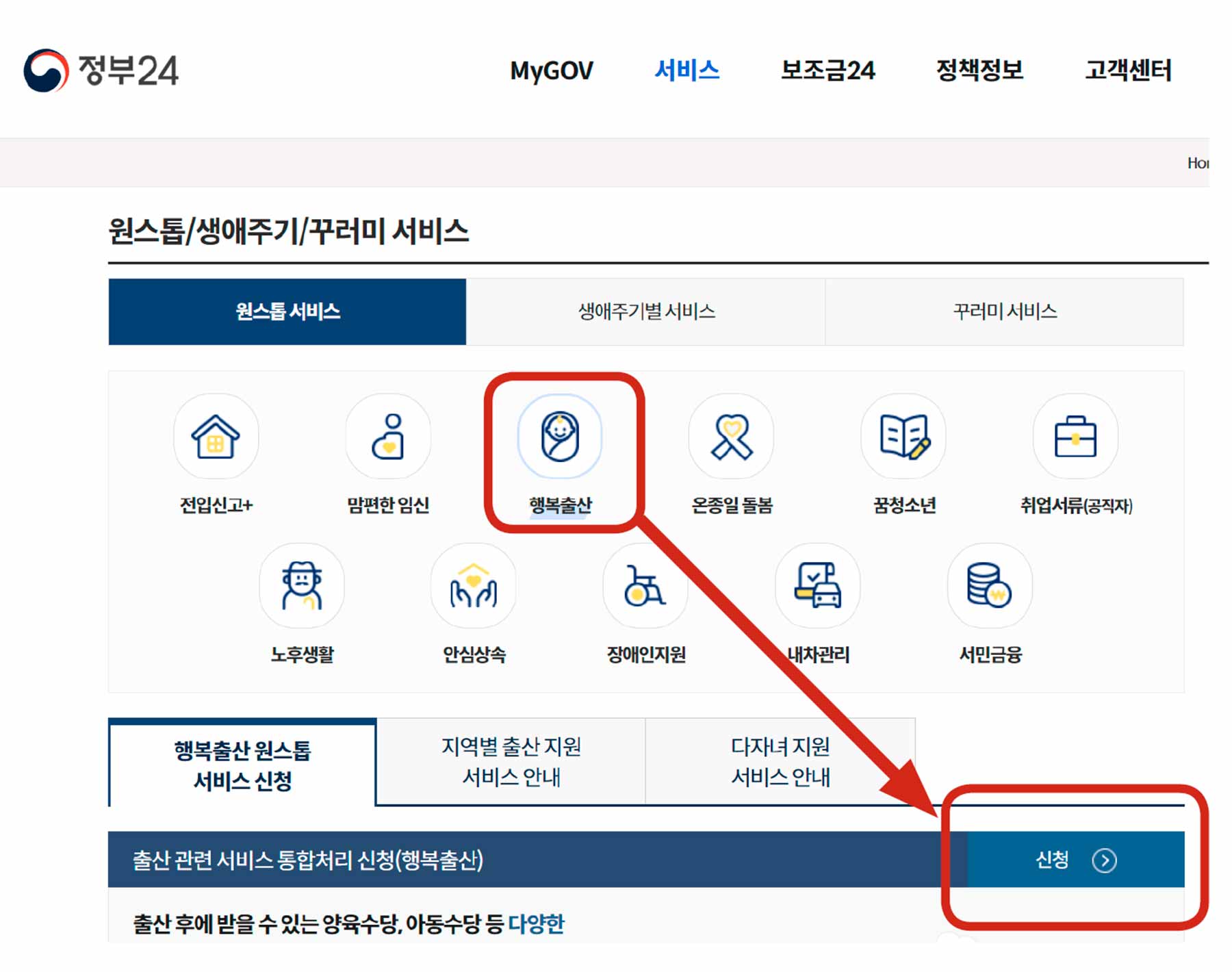The height and width of the screenshot is (972, 1232).
Task: Select 지역별 출산 지원 서비스 안내 tab
Action: (511, 762)
